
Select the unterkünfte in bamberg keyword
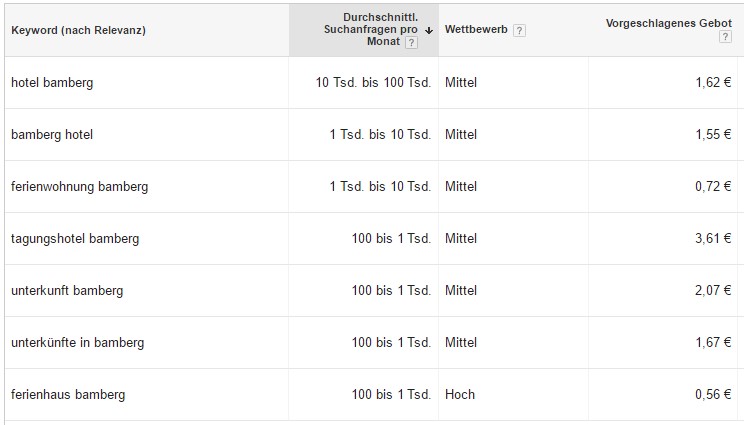pyautogui.click(x=77, y=342)
